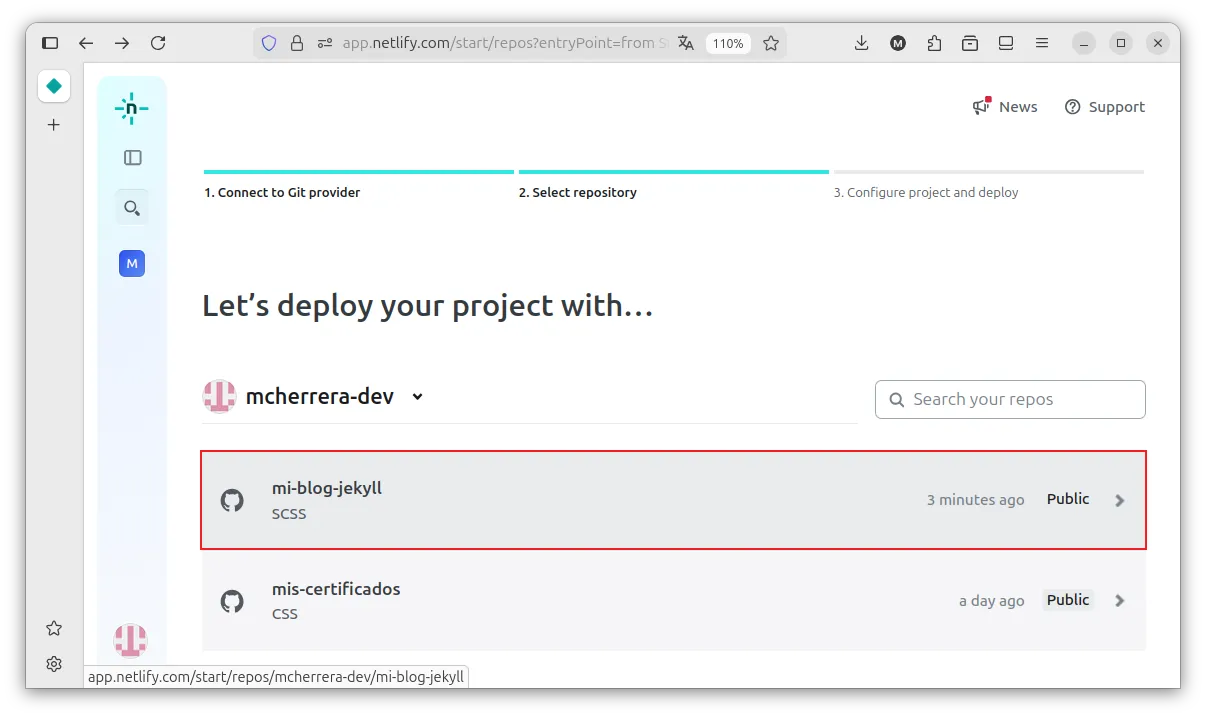Select the mi-blog-jekyll repository
1206x717 pixels.
(327, 489)
